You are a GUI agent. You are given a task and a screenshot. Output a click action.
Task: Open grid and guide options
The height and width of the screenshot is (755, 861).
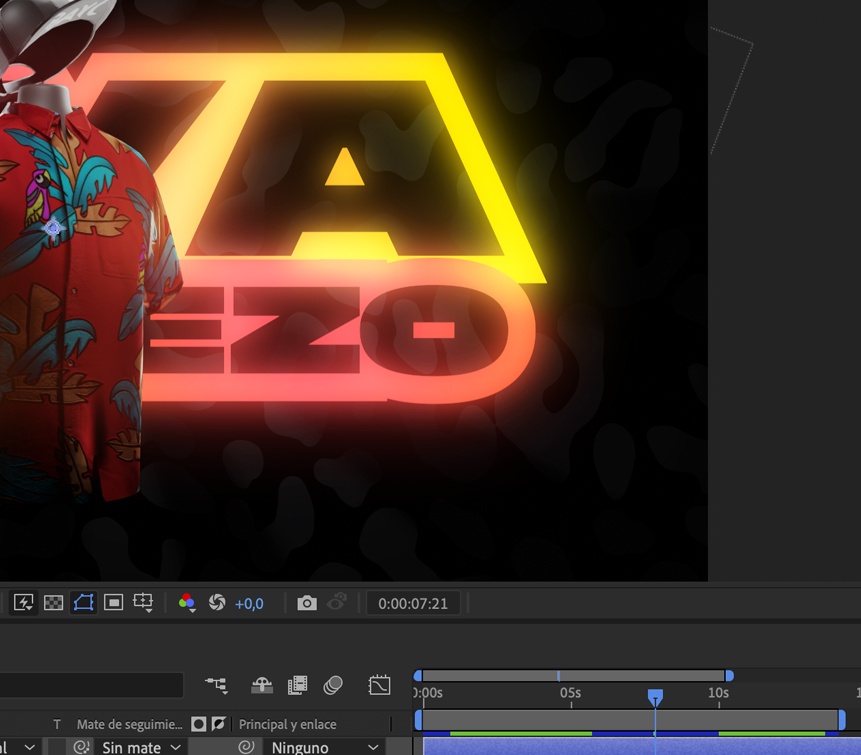pos(143,603)
